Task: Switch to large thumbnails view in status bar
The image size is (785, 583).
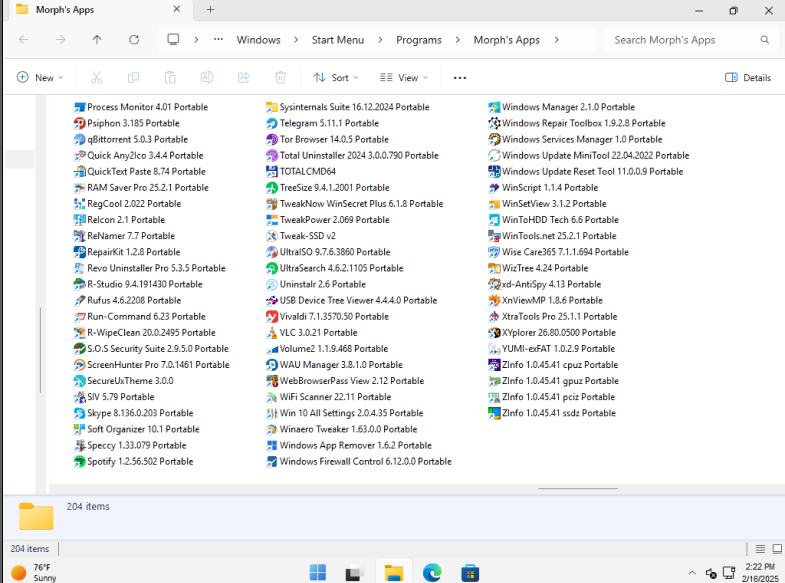Action: coord(777,549)
